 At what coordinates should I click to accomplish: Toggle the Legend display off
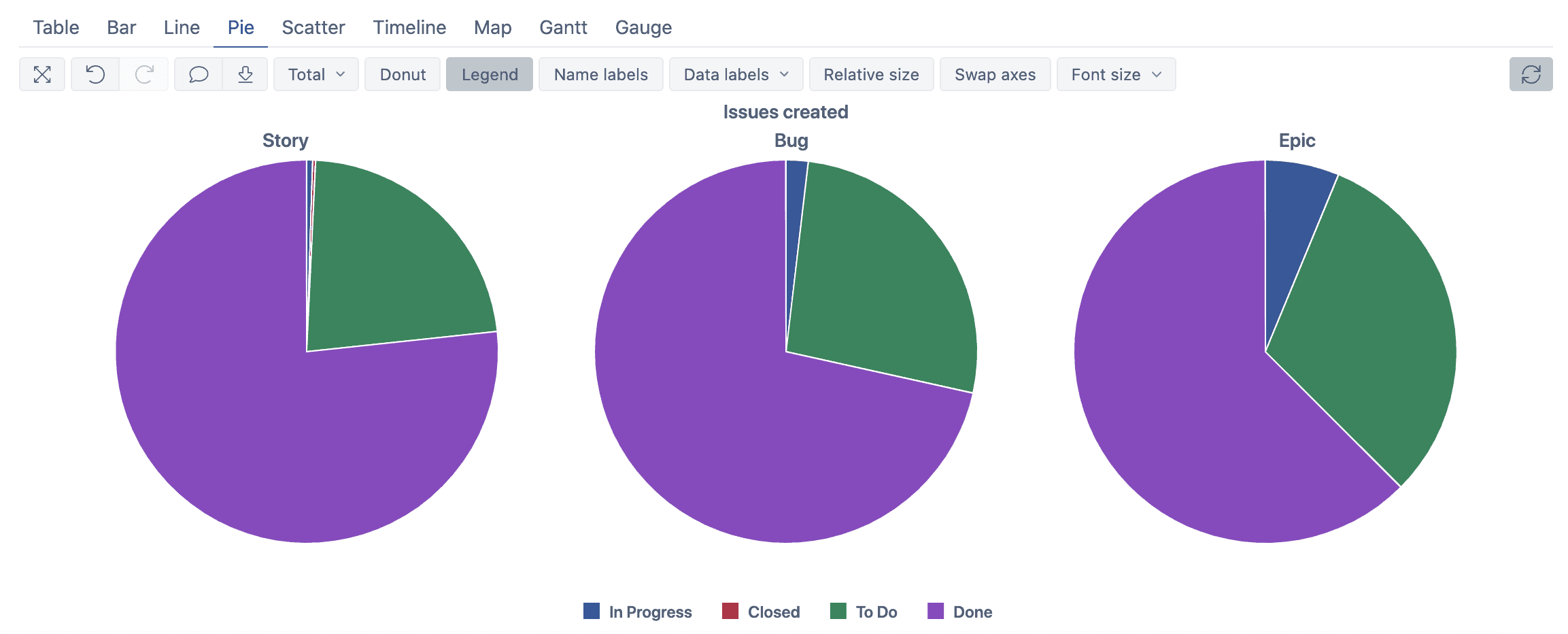coord(489,74)
